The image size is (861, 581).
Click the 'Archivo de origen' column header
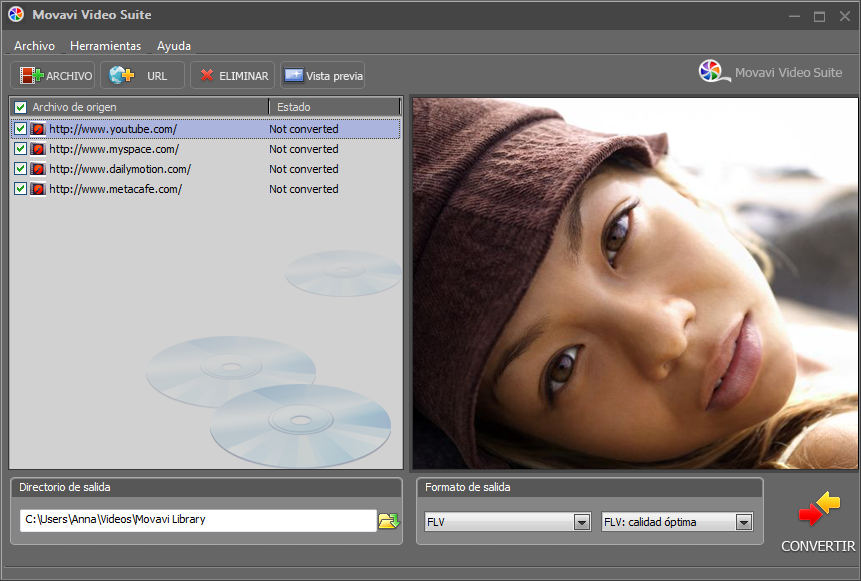point(140,107)
